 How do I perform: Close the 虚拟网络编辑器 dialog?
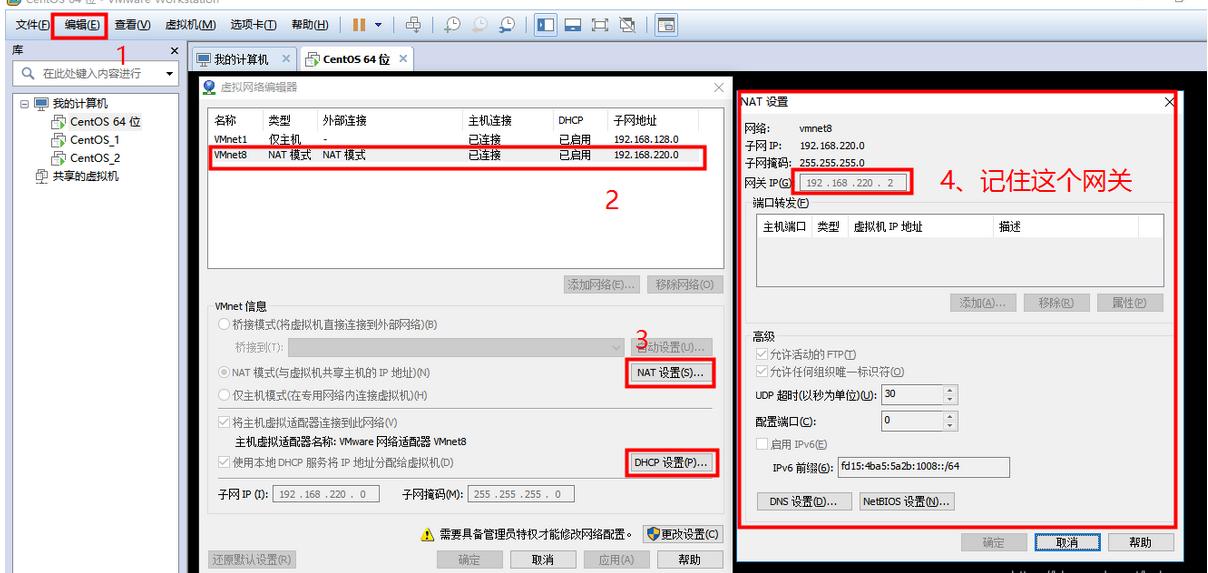point(718,88)
